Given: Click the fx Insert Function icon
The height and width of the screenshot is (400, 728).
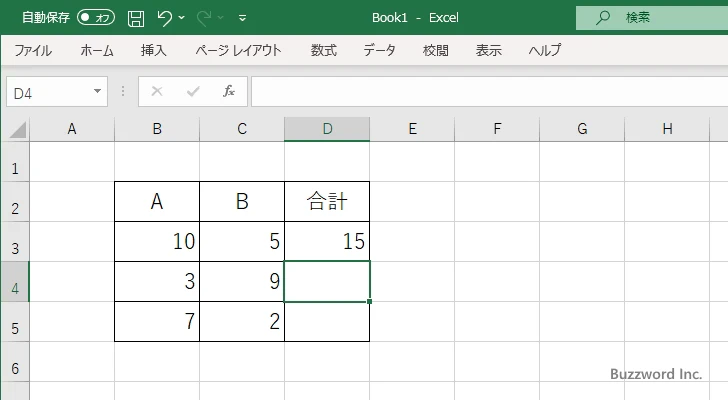Looking at the screenshot, I should [229, 91].
